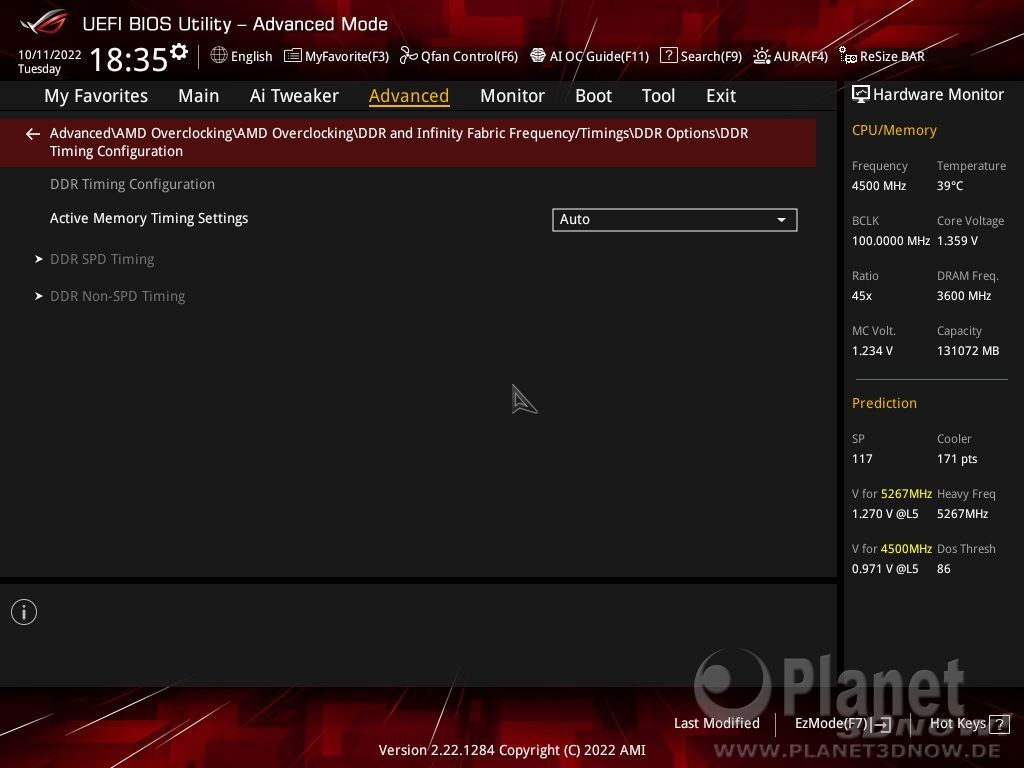Click the 45x ratio value
1024x768 pixels.
click(x=861, y=296)
